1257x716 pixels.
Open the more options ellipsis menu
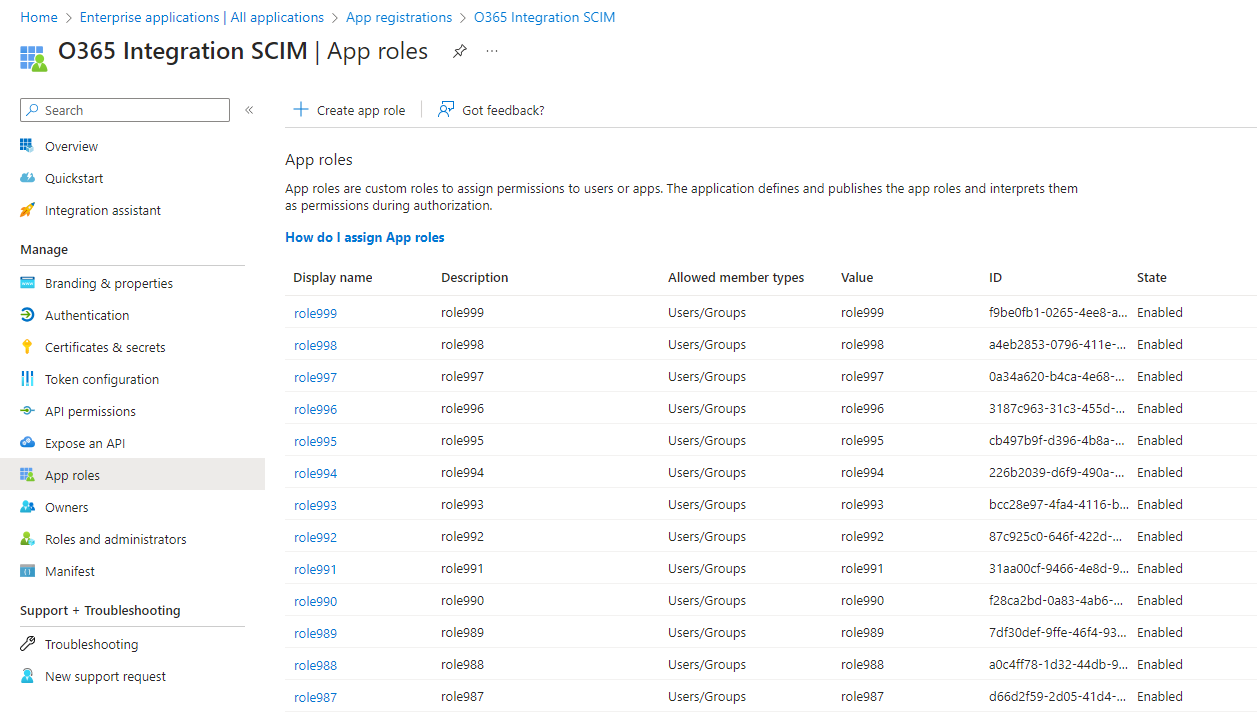coord(492,51)
